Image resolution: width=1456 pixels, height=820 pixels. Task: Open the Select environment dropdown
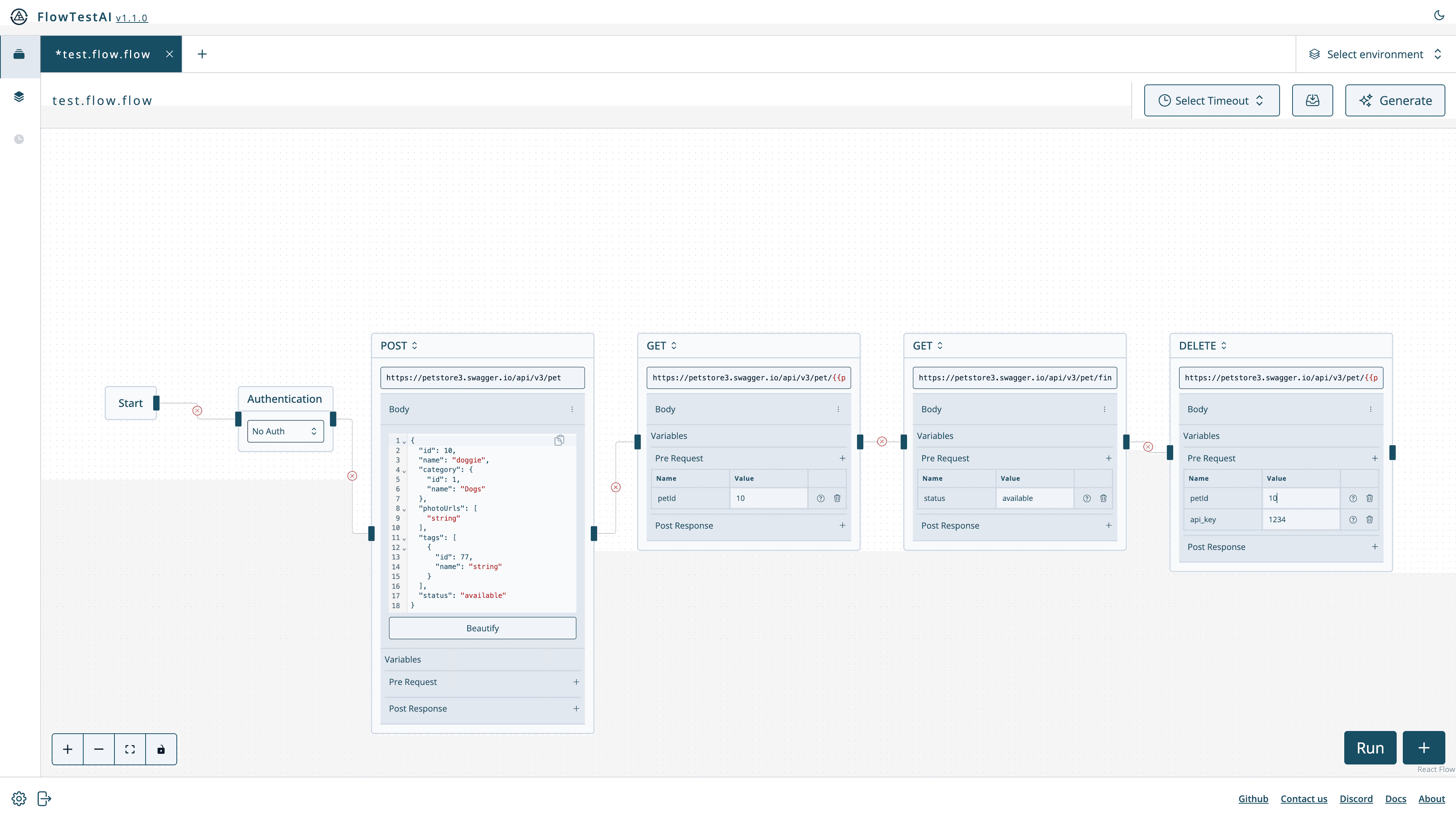point(1375,54)
